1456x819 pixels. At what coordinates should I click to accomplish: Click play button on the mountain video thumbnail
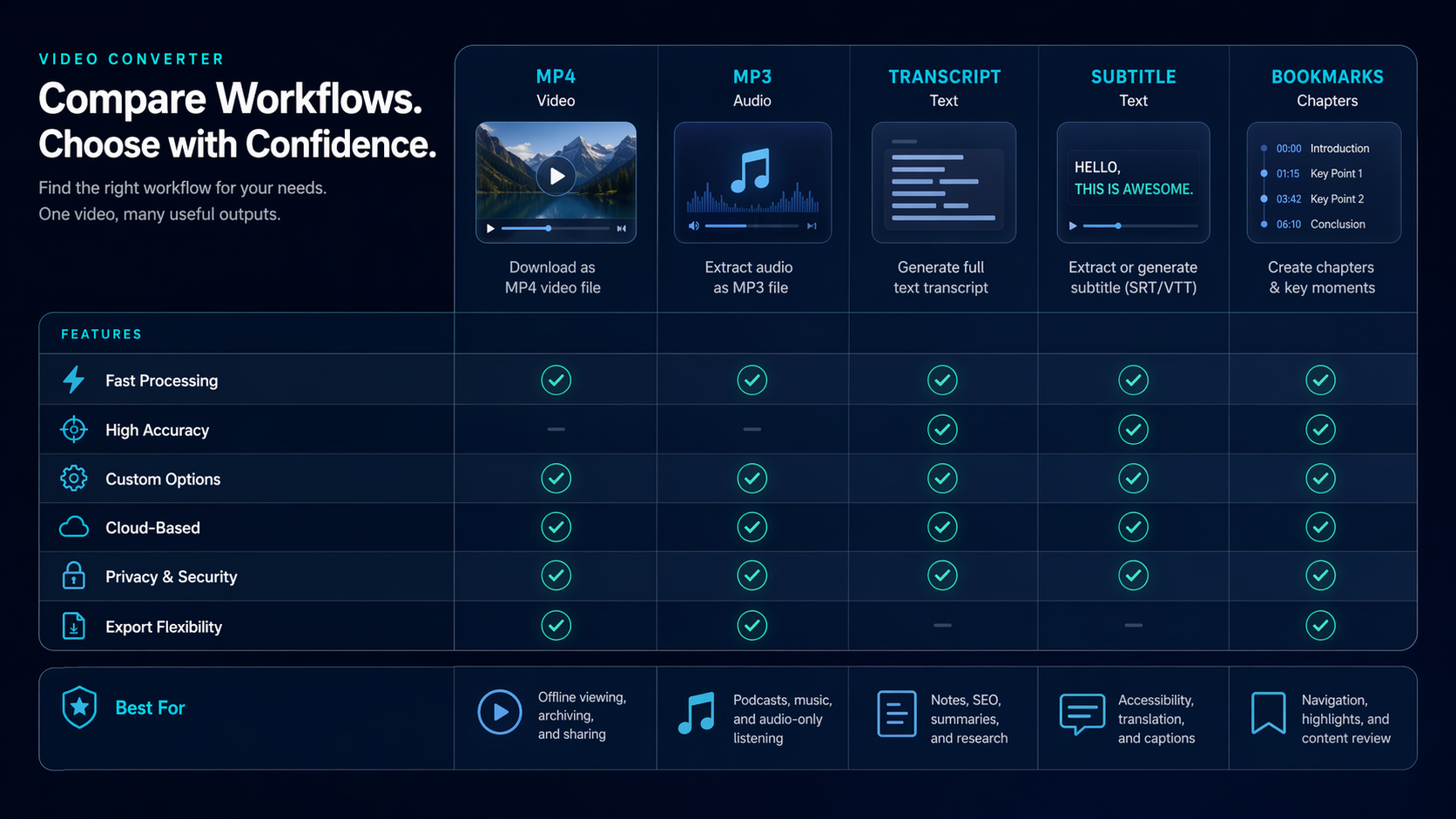tap(556, 177)
